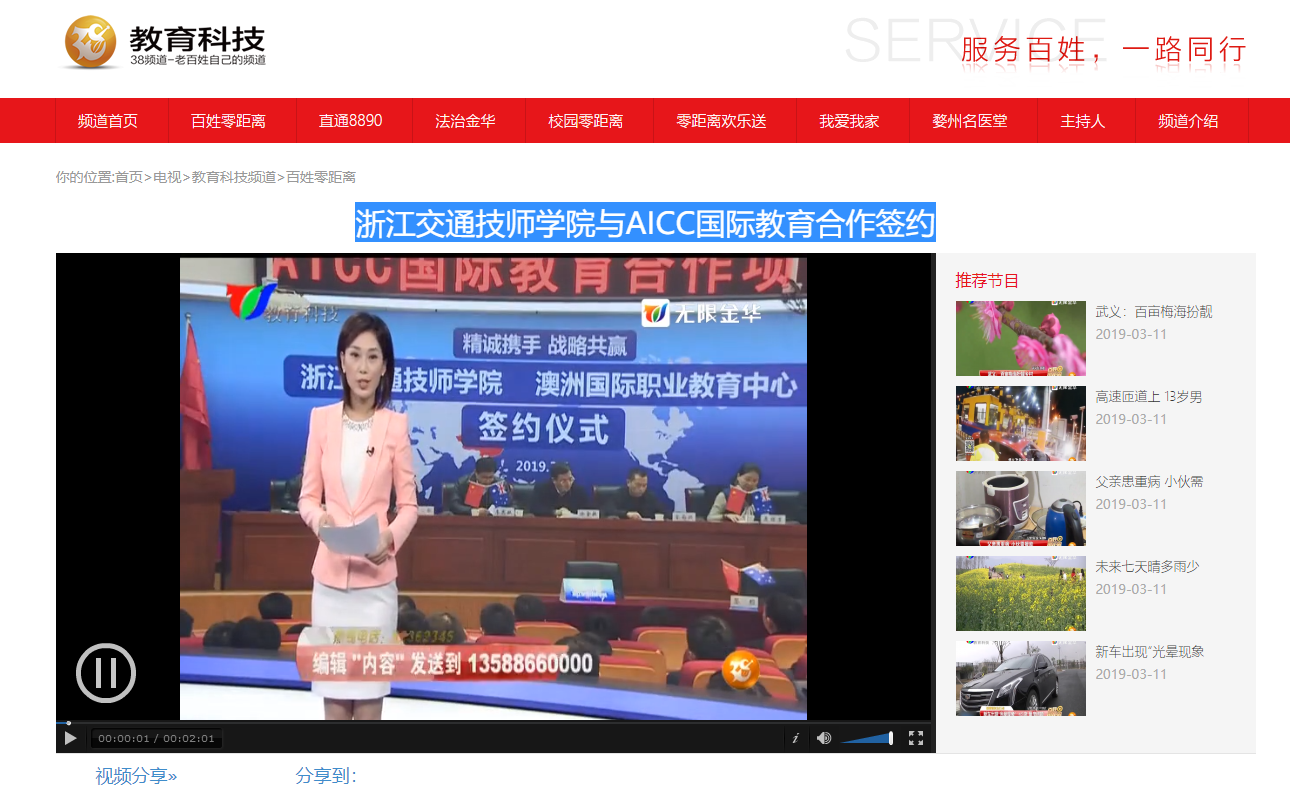Image resolution: width=1290 pixels, height=790 pixels.
Task: Seek on the video progress bar
Action: 493,722
